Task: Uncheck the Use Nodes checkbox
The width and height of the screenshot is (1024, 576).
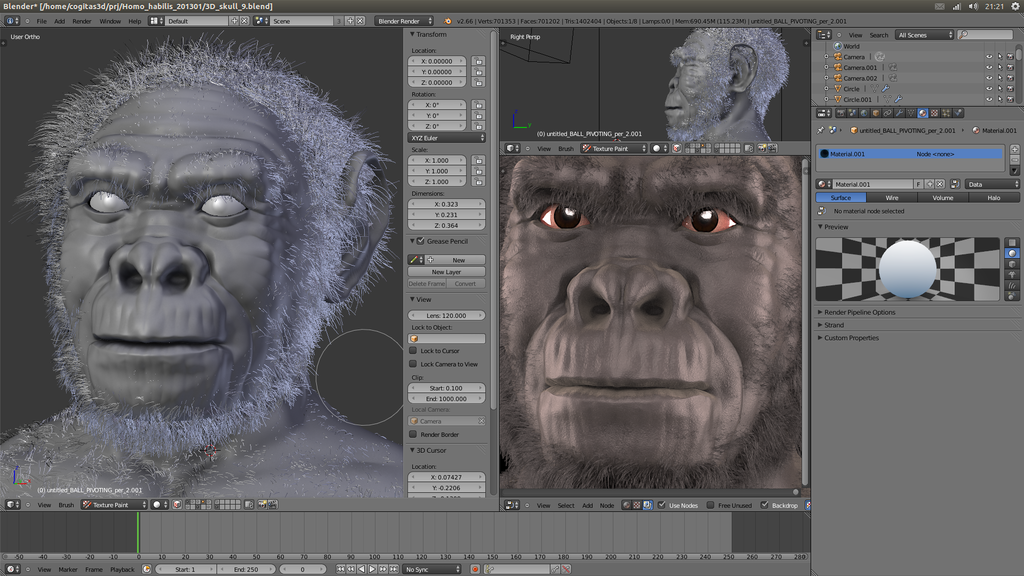Action: point(662,505)
